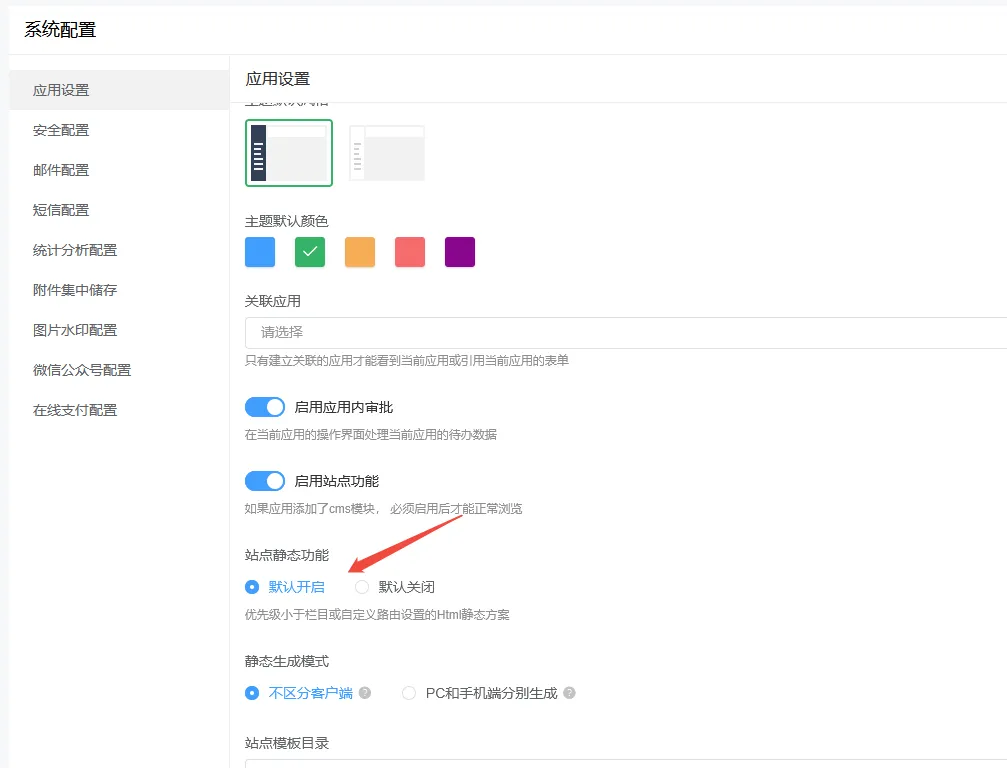Select 在线支付配置 menu item
This screenshot has height=768, width=1007.
click(x=119, y=410)
